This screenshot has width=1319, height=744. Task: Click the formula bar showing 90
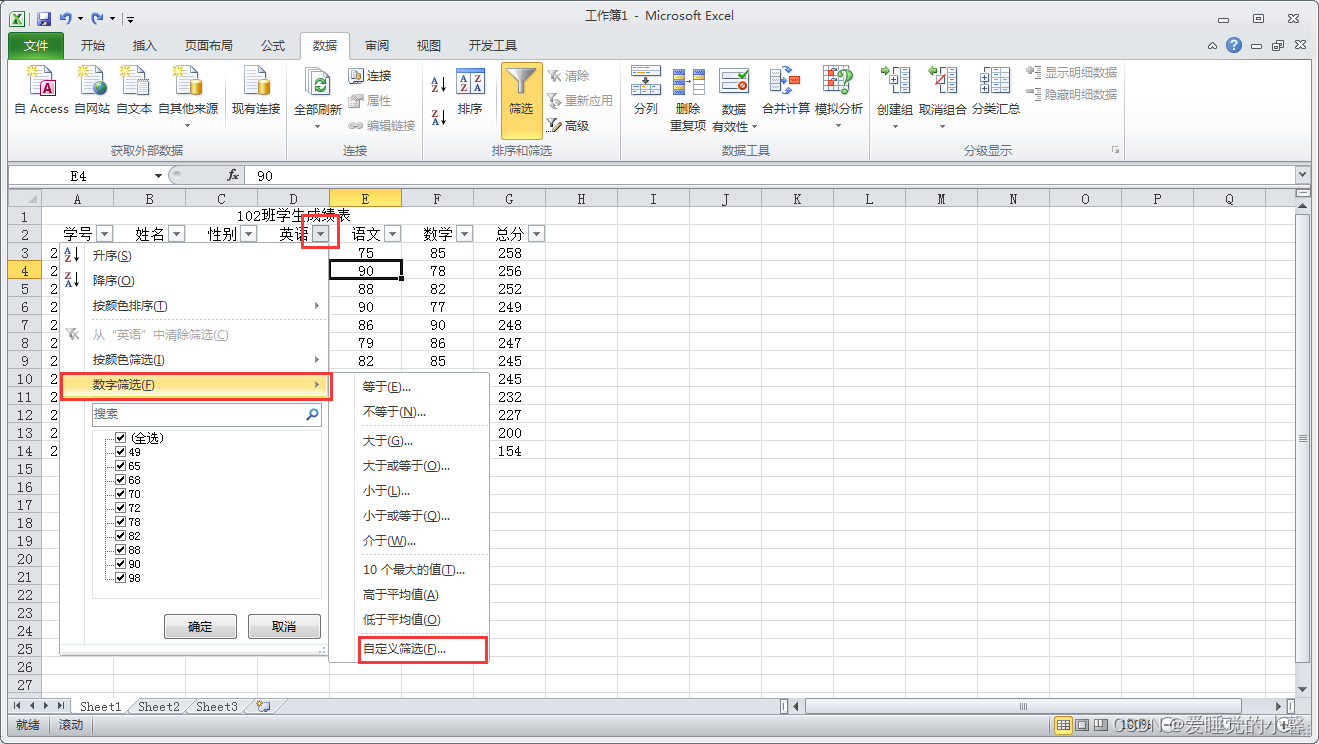tap(772, 175)
